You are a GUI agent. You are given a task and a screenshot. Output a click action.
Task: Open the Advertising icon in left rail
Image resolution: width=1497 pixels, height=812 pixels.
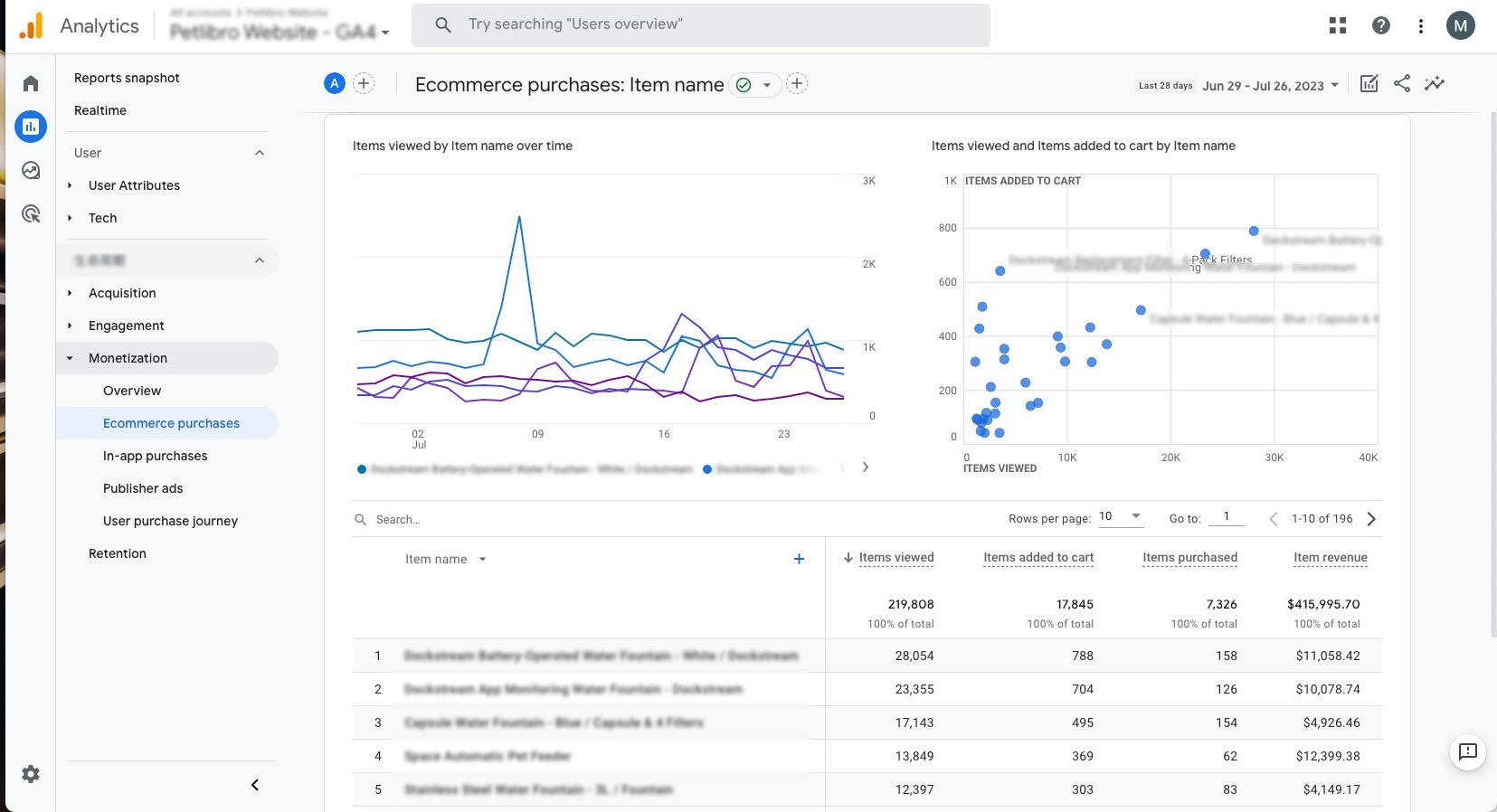tap(31, 213)
